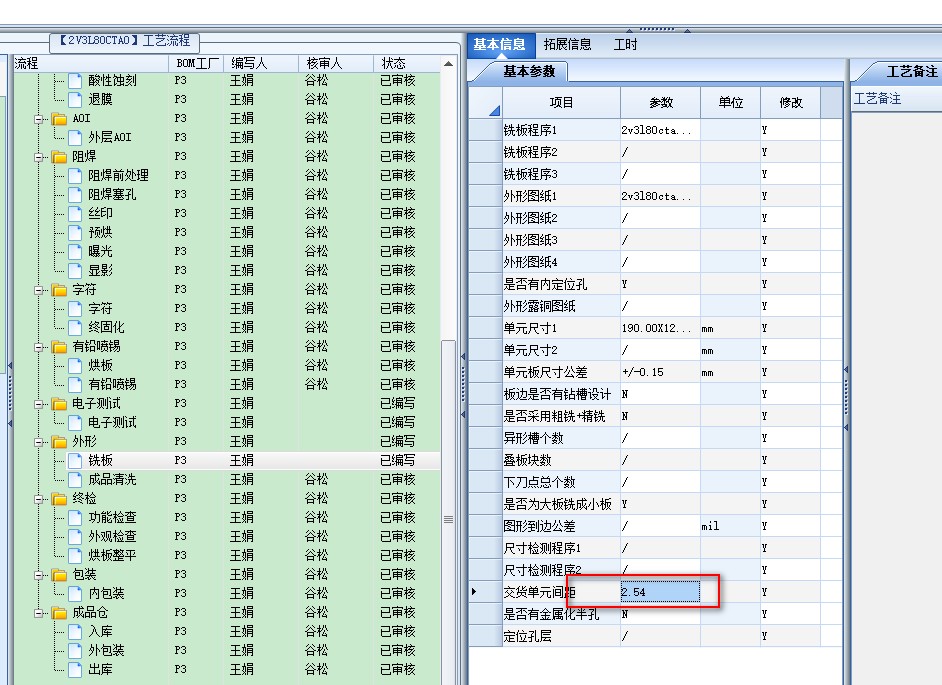
Task: Click the 终检 folder icon
Action: [59, 499]
